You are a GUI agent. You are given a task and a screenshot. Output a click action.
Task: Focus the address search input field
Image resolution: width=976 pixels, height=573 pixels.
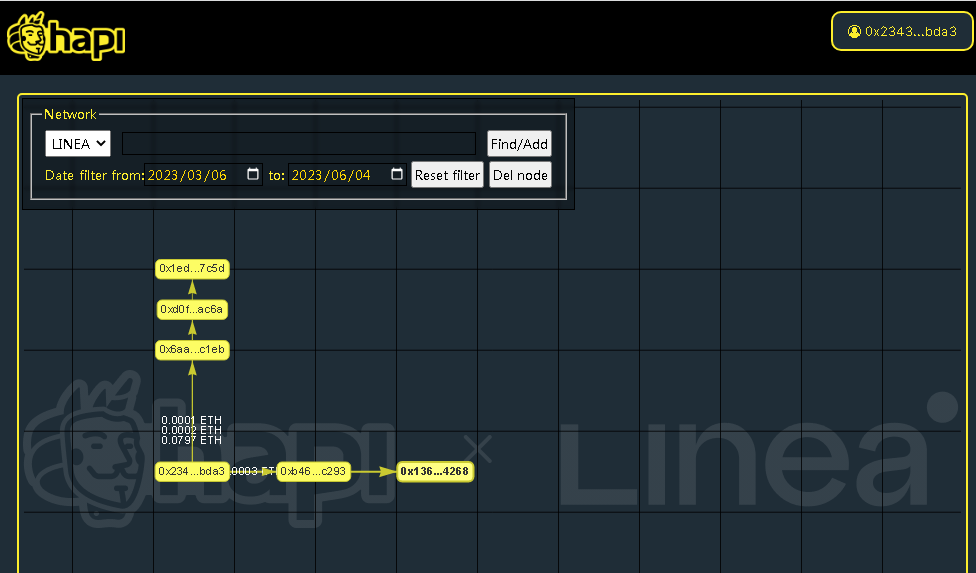[299, 144]
